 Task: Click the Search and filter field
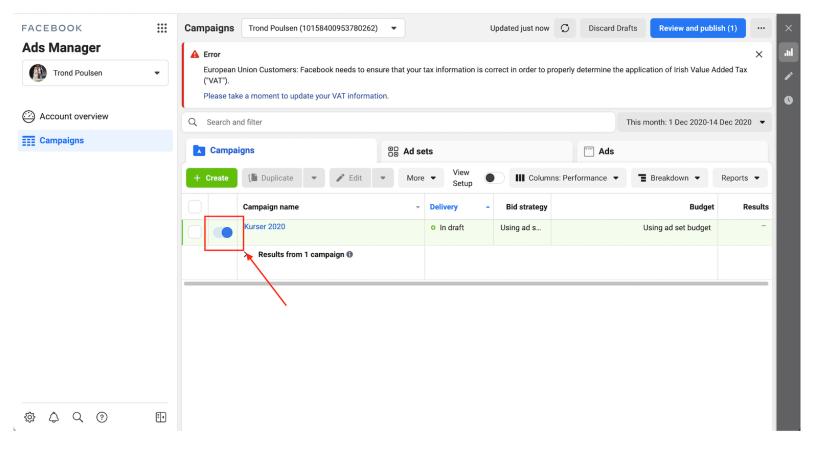[x=399, y=122]
